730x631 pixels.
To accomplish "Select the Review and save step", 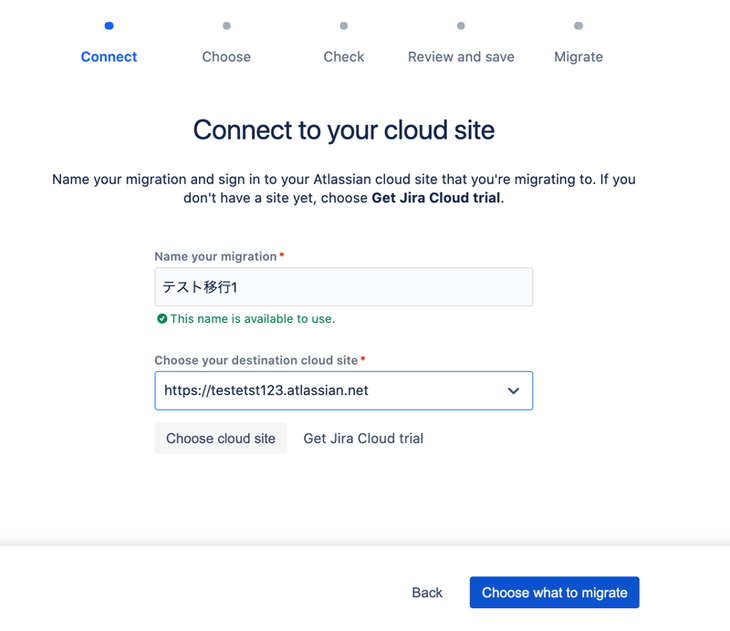I will click(461, 57).
